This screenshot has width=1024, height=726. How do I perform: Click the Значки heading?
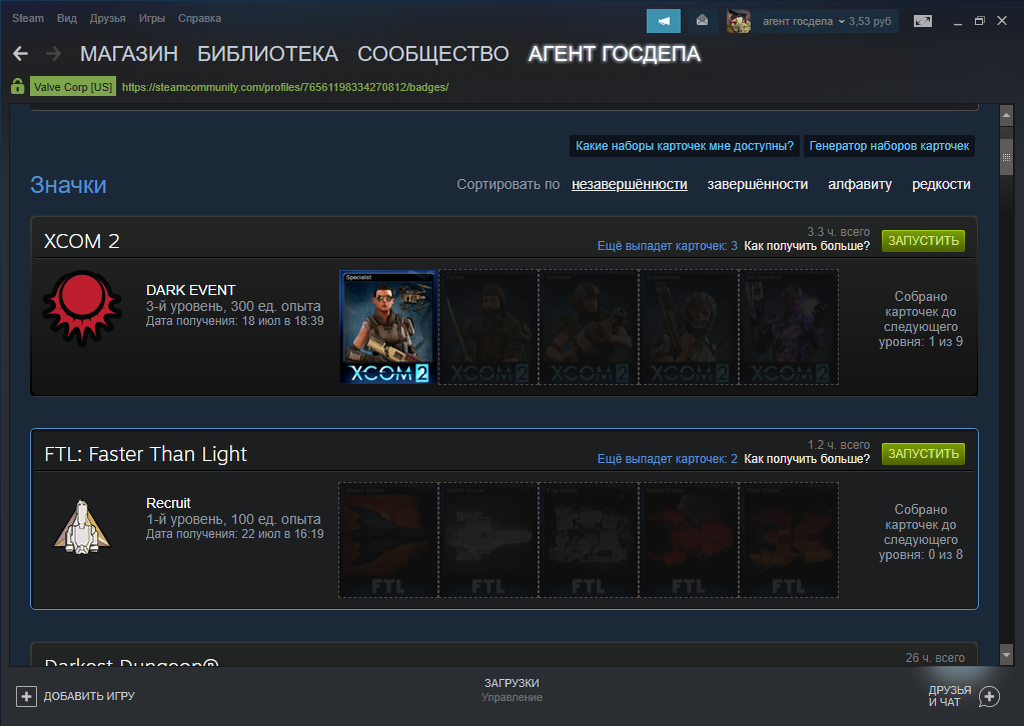coord(68,185)
